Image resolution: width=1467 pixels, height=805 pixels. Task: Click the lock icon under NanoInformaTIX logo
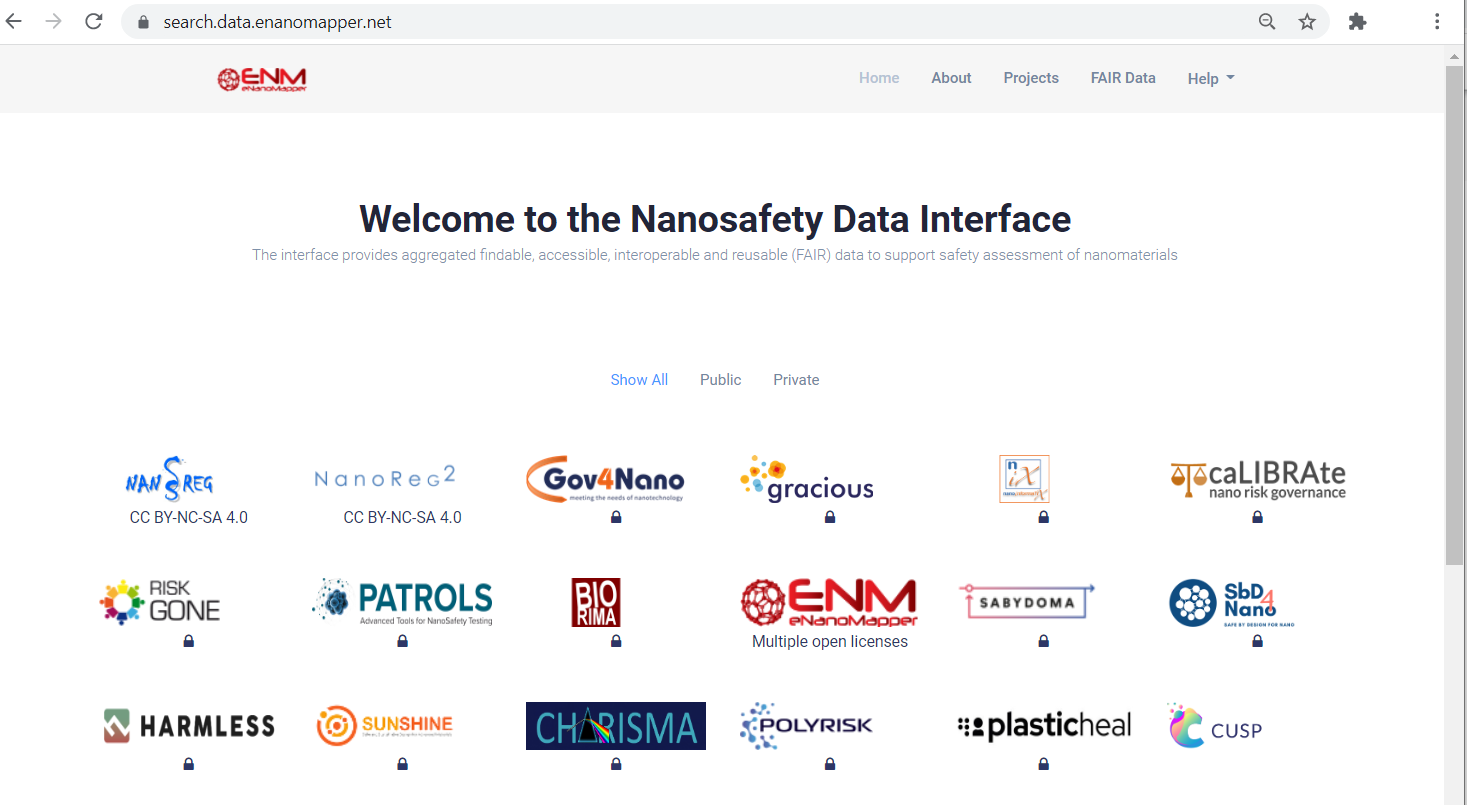(x=1044, y=517)
